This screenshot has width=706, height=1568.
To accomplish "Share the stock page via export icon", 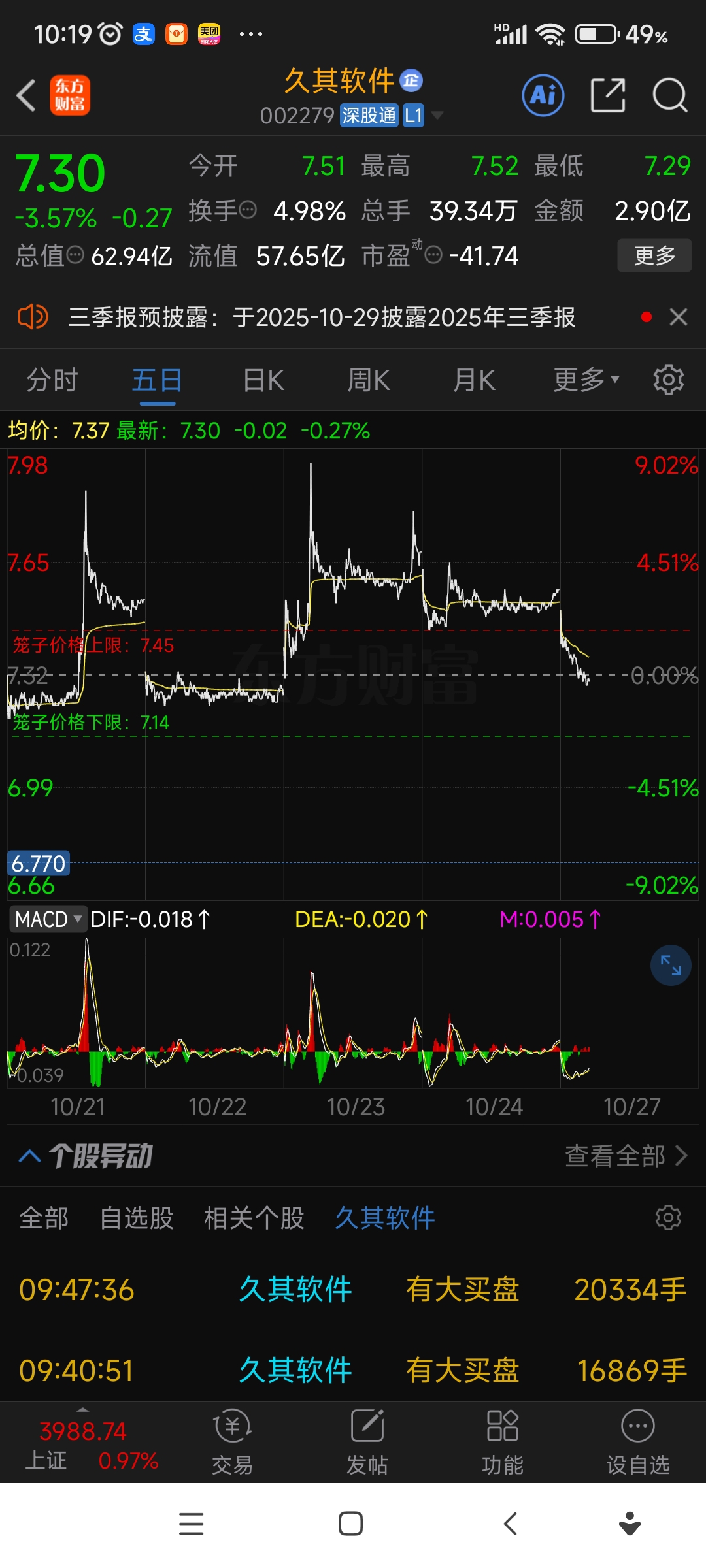I will point(608,95).
